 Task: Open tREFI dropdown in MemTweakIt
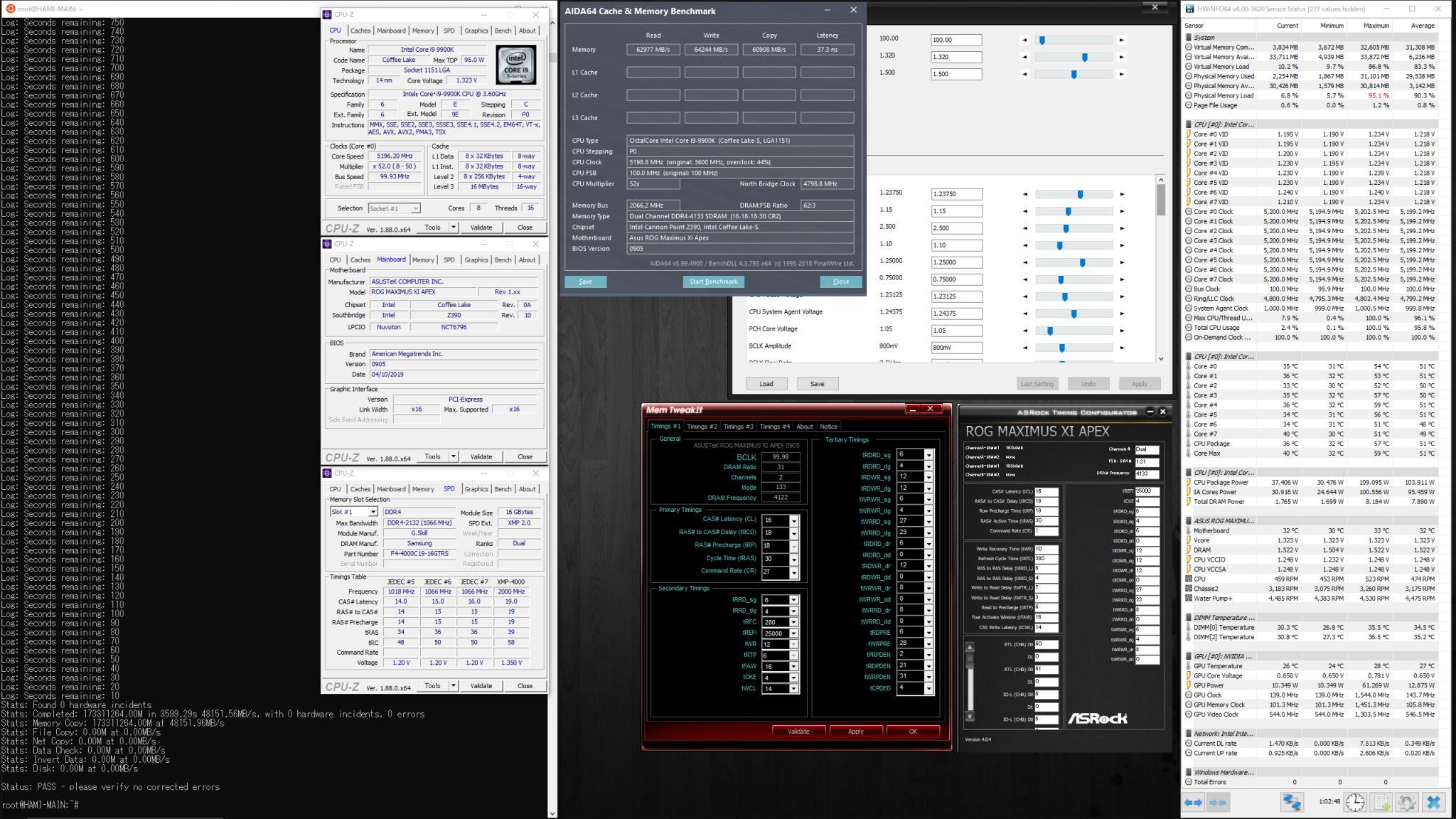(x=793, y=633)
